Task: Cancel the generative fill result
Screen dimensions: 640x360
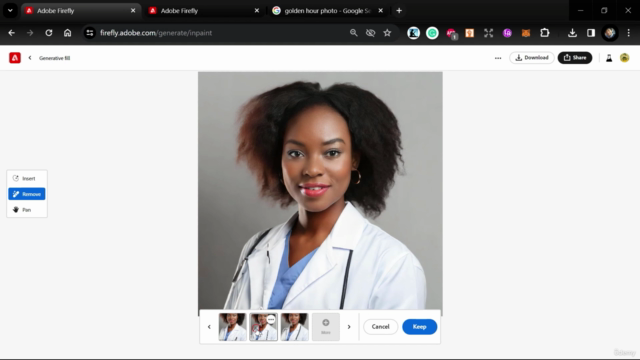Action: [x=380, y=327]
